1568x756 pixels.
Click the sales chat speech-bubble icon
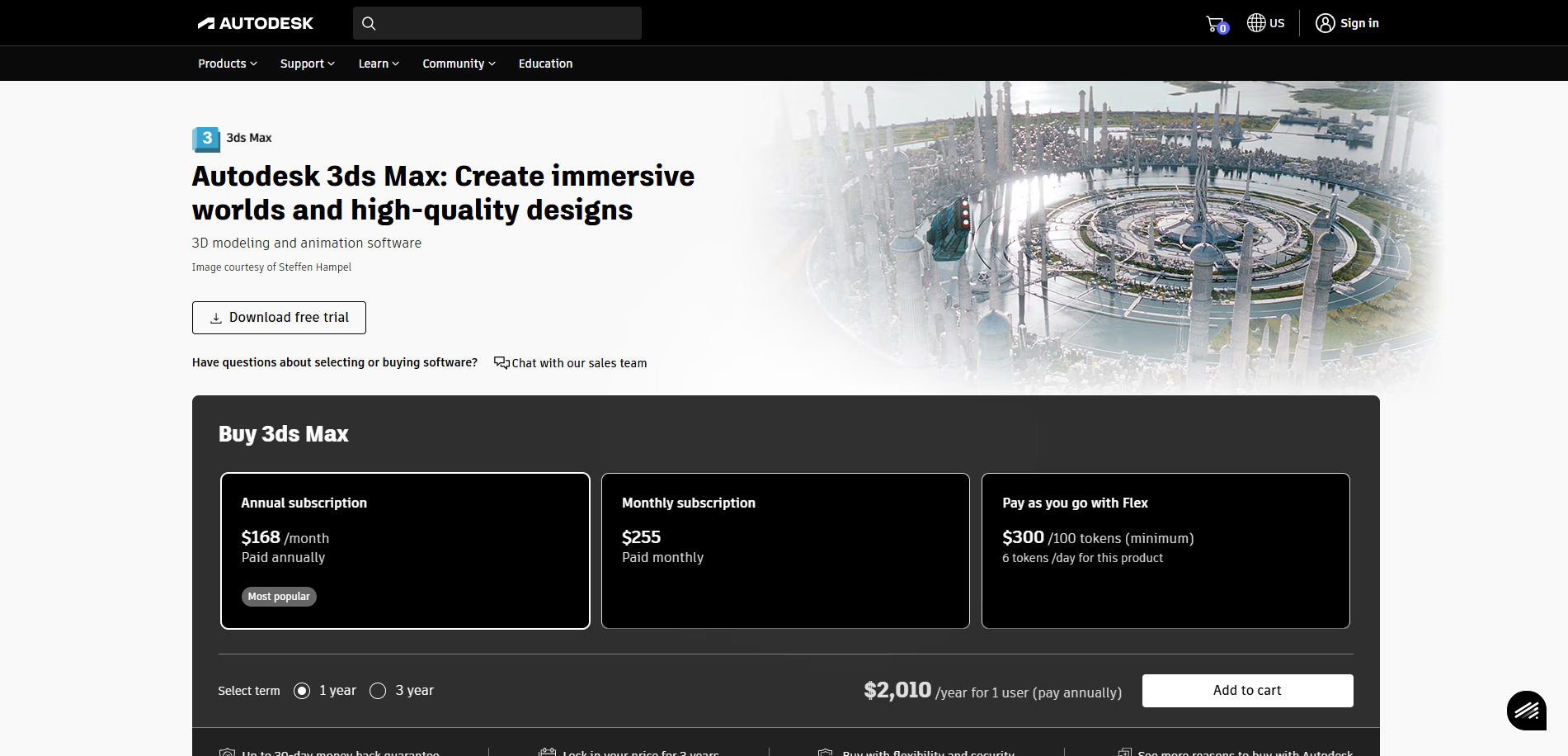[x=501, y=363]
